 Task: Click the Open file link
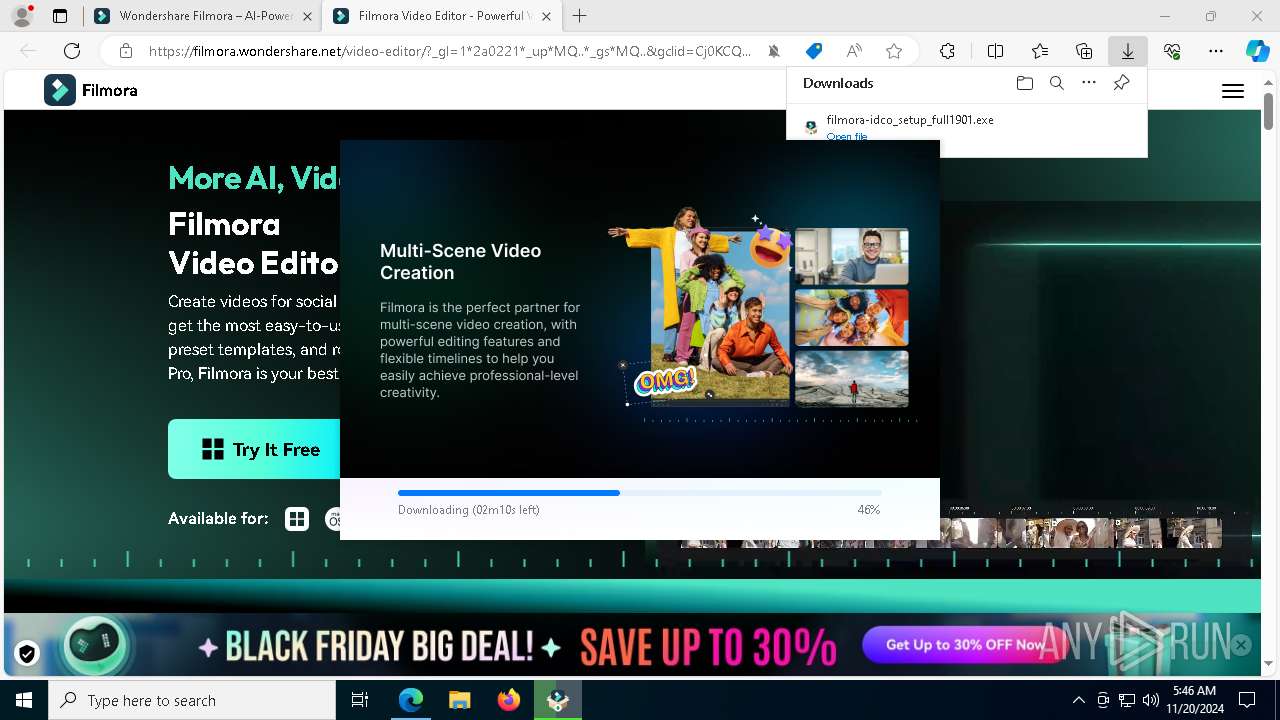pyautogui.click(x=847, y=136)
